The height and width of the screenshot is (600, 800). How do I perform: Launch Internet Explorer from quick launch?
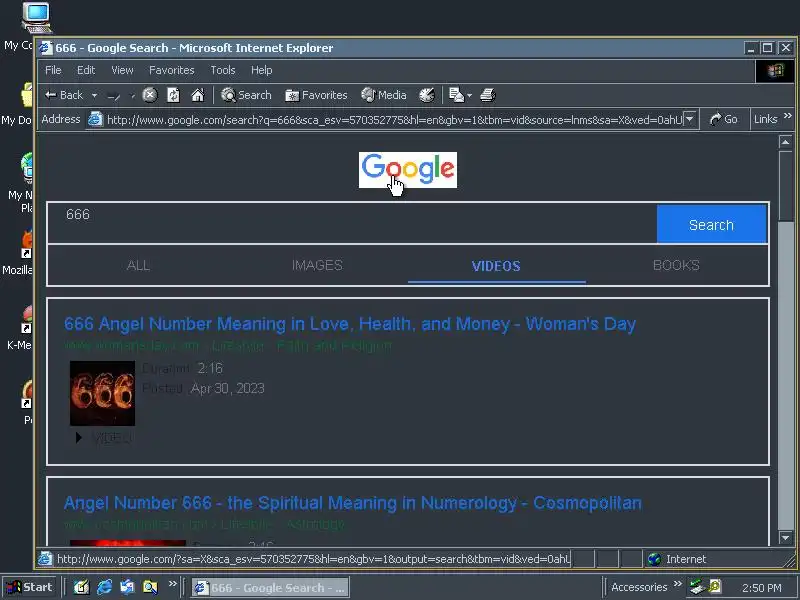(104, 587)
